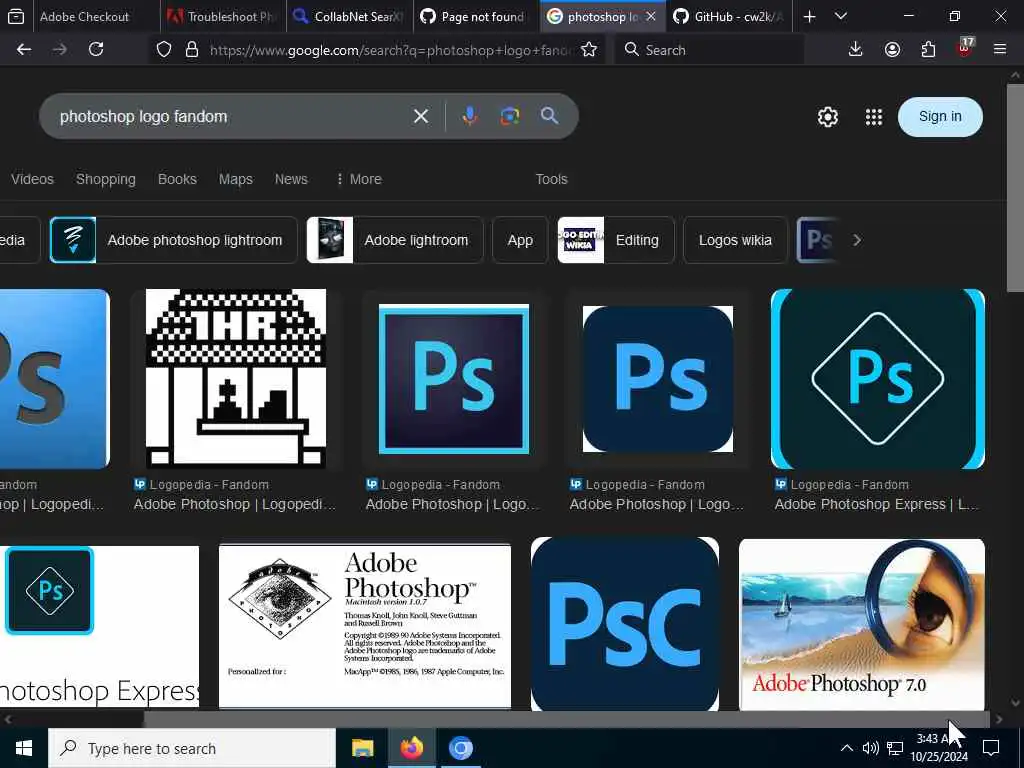This screenshot has height=768, width=1024.
Task: Click the horizontal scrollbar thumb at the bottom
Action: click(567, 720)
